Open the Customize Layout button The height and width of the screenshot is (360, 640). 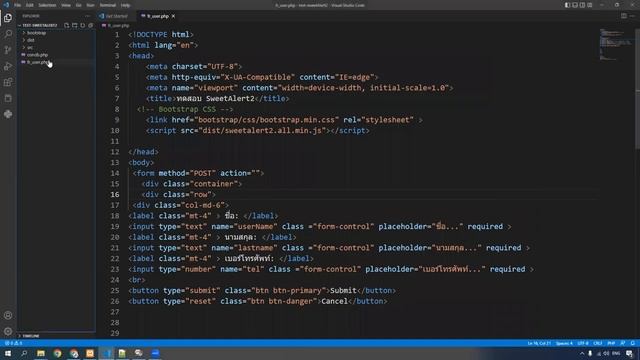pos(590,5)
